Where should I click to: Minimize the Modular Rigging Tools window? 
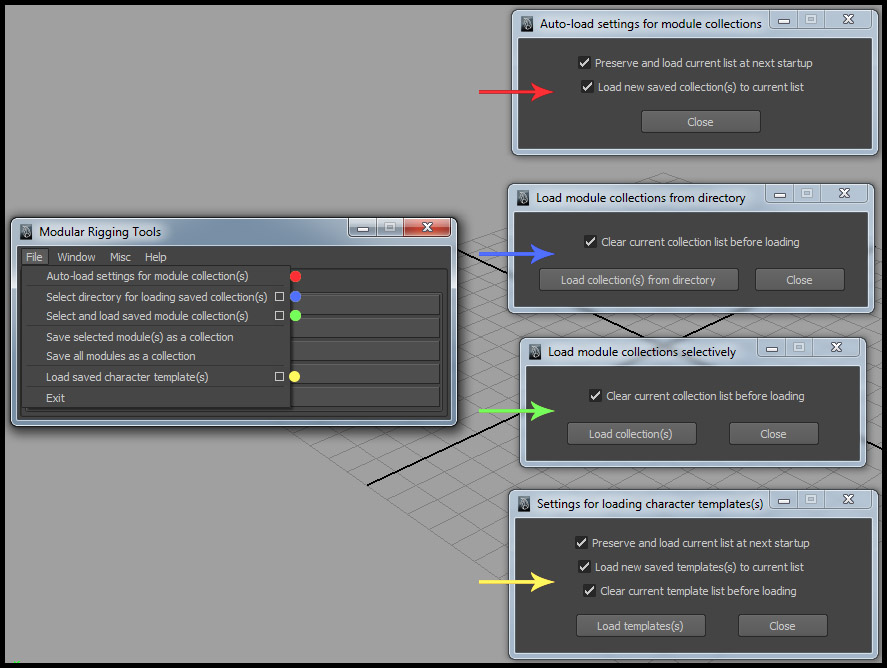(363, 228)
